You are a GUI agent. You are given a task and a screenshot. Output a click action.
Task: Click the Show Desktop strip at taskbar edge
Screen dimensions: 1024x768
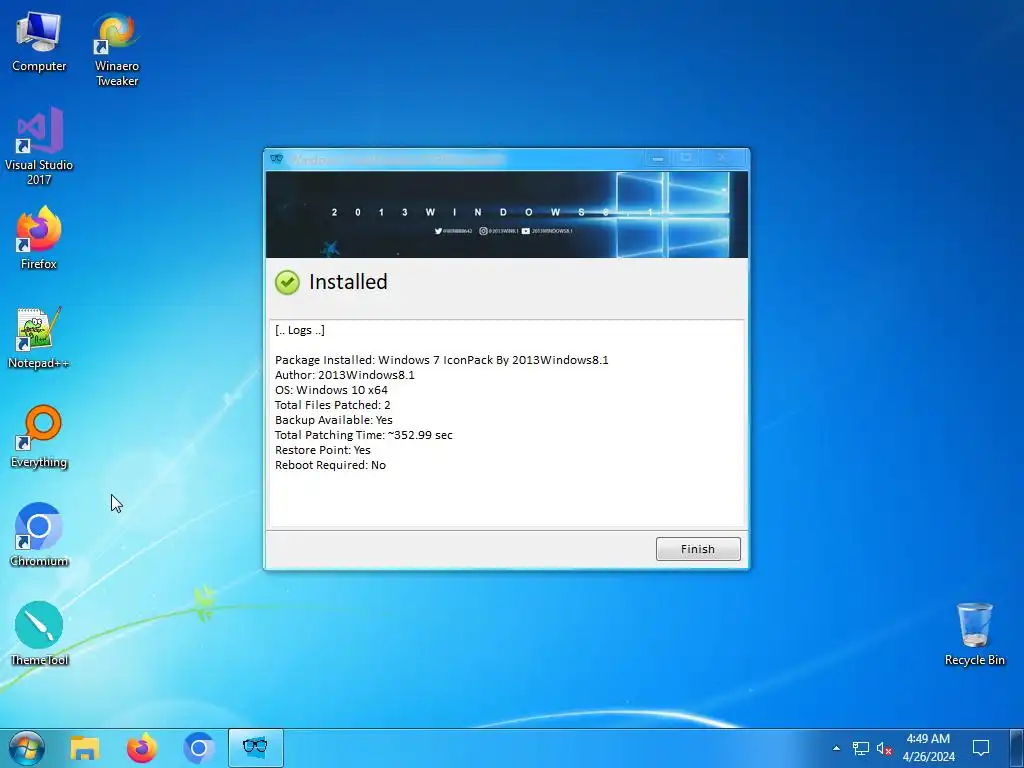tap(1017, 748)
